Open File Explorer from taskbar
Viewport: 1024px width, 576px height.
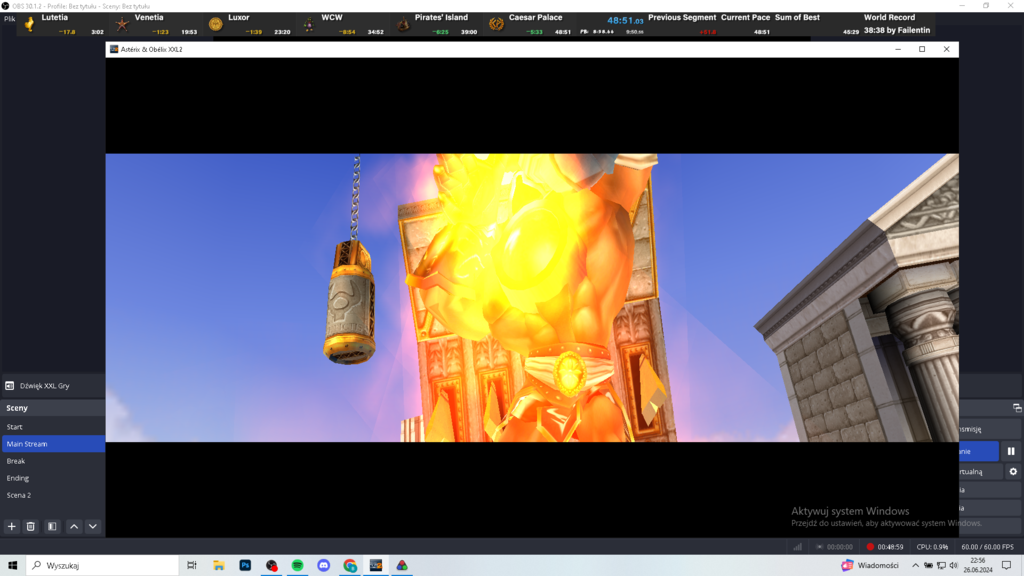coord(219,566)
